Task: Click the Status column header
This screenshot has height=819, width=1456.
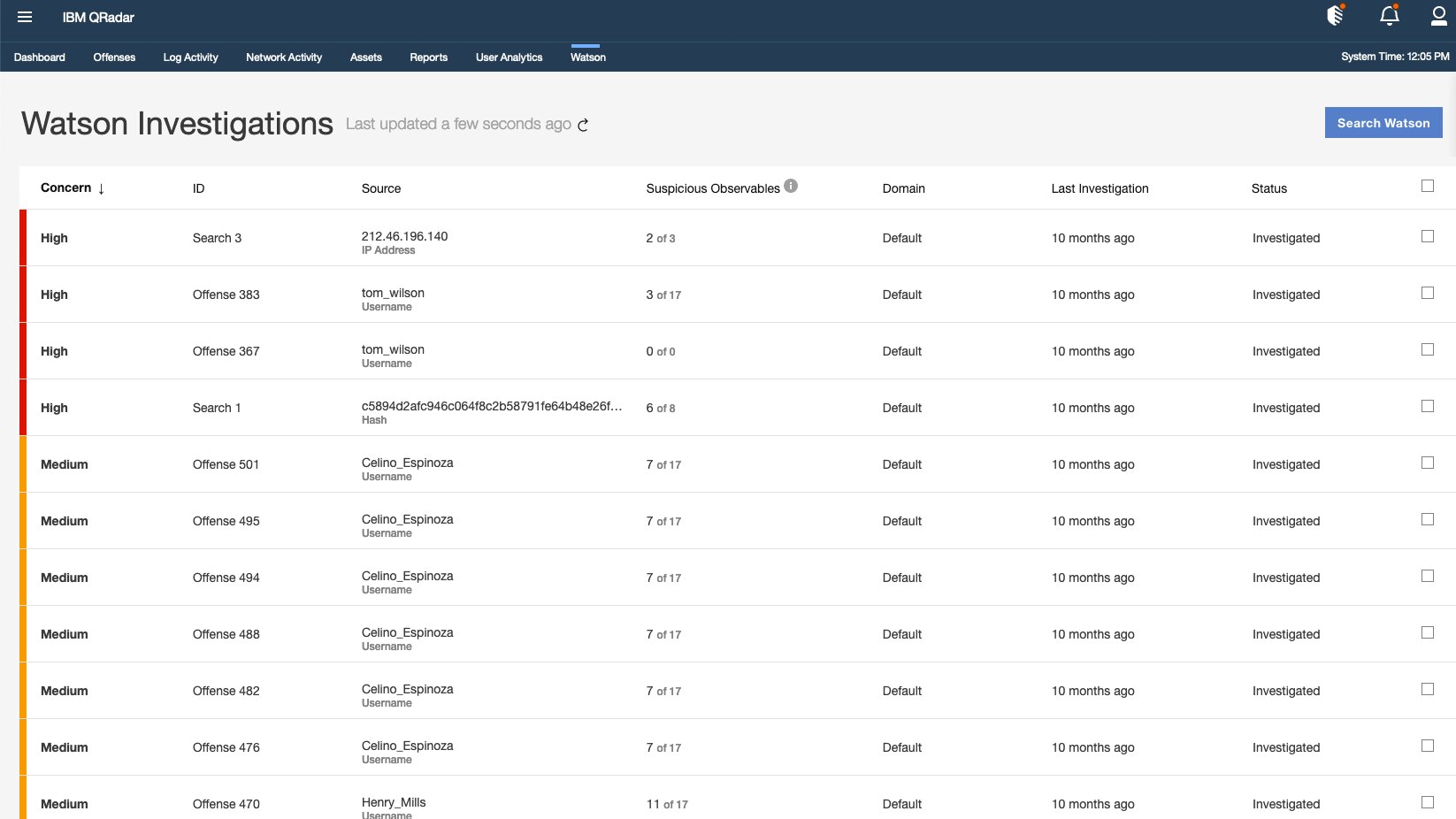Action: pyautogui.click(x=1268, y=188)
